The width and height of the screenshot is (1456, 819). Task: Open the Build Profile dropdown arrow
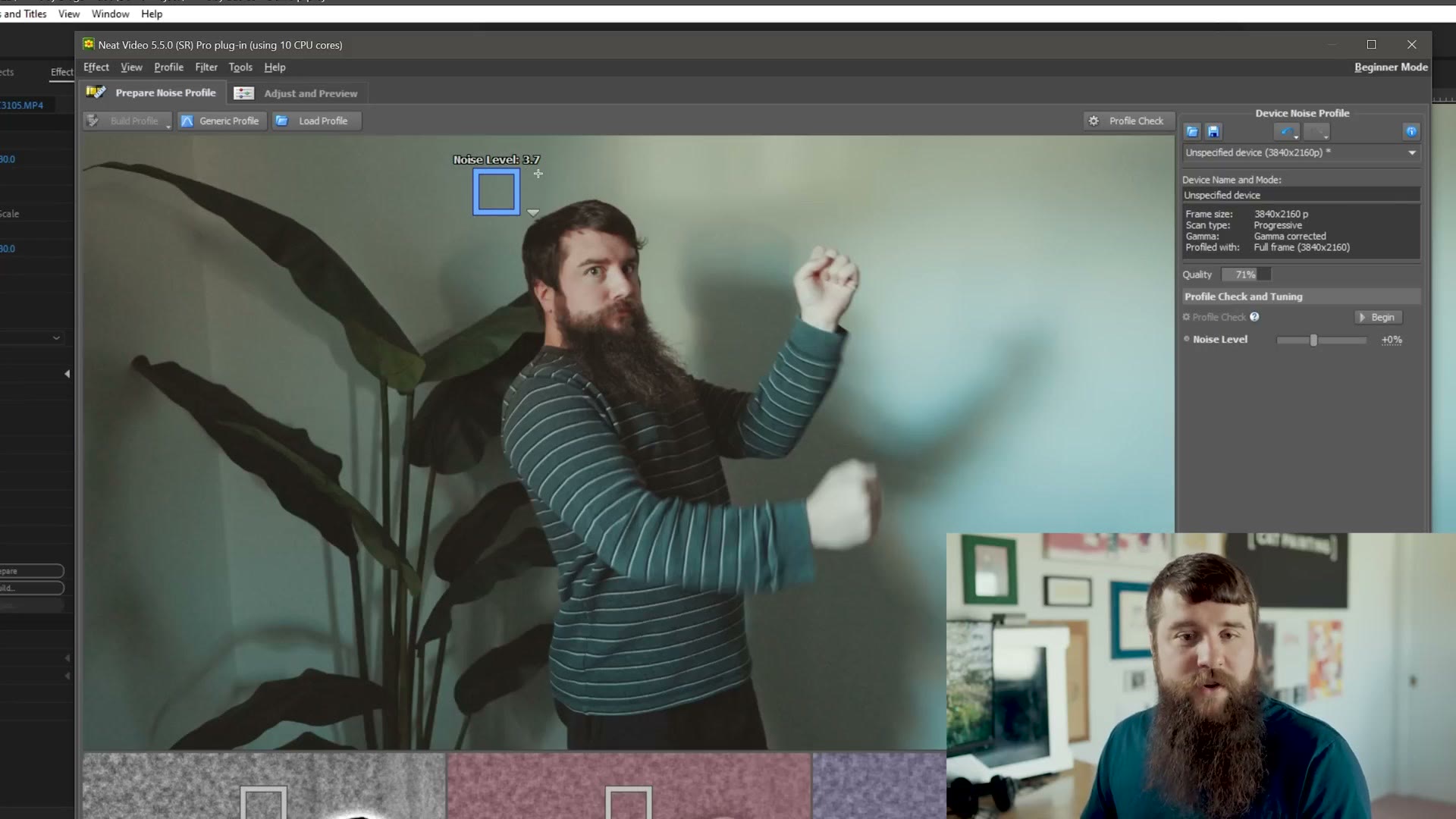[168, 126]
